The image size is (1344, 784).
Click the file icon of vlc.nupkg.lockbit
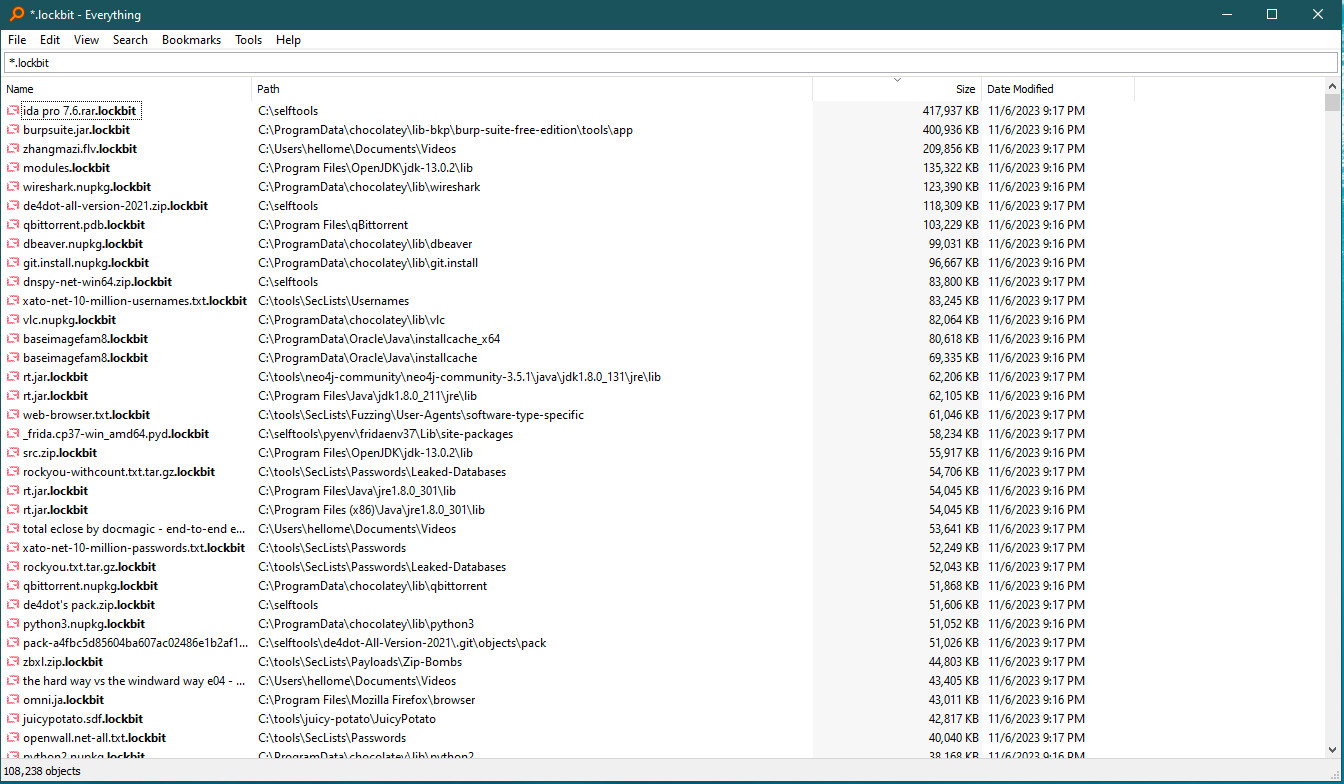click(x=13, y=320)
